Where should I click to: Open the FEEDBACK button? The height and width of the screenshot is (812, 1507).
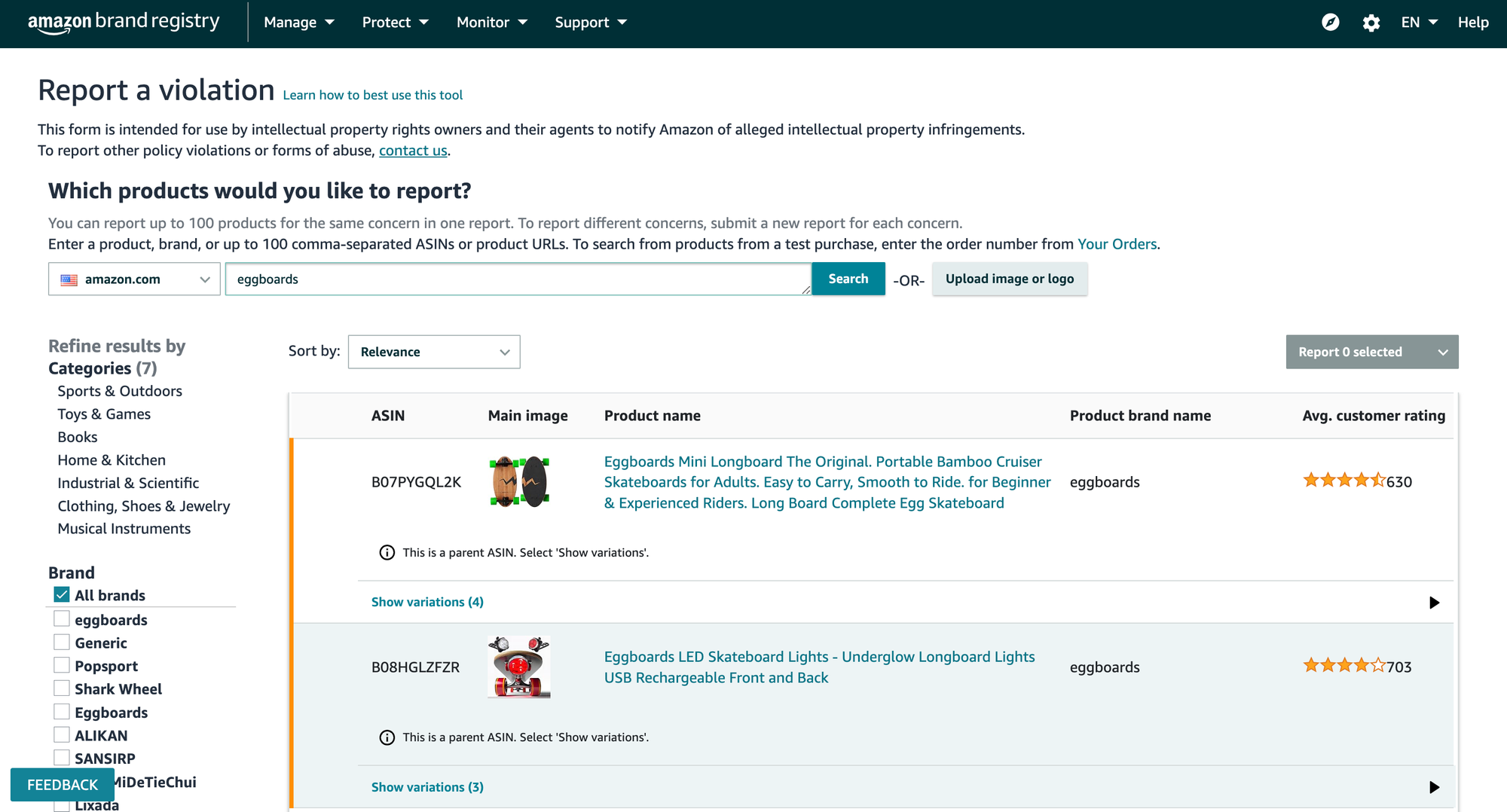(63, 785)
